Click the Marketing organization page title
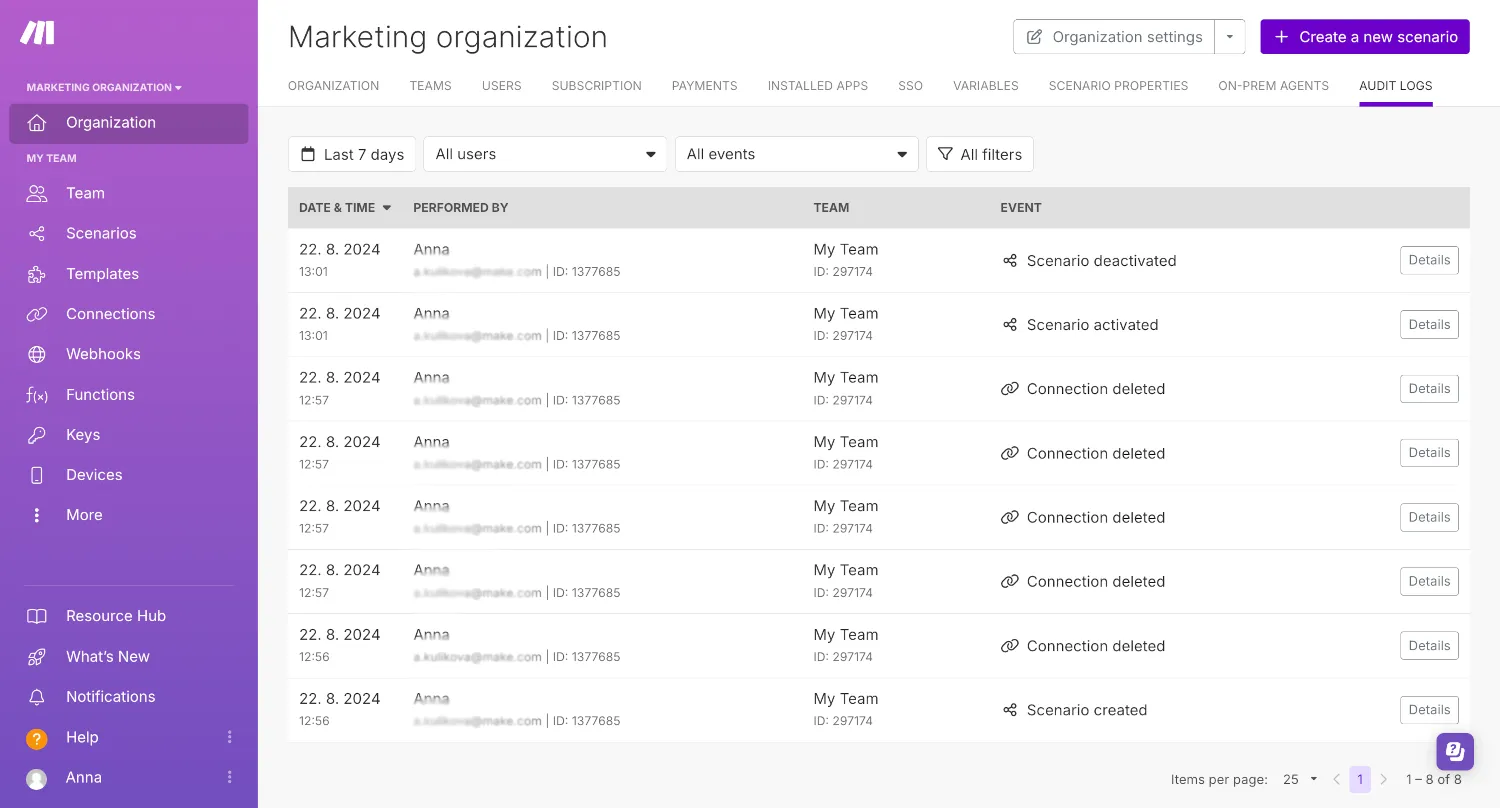1500x808 pixels. [x=448, y=37]
